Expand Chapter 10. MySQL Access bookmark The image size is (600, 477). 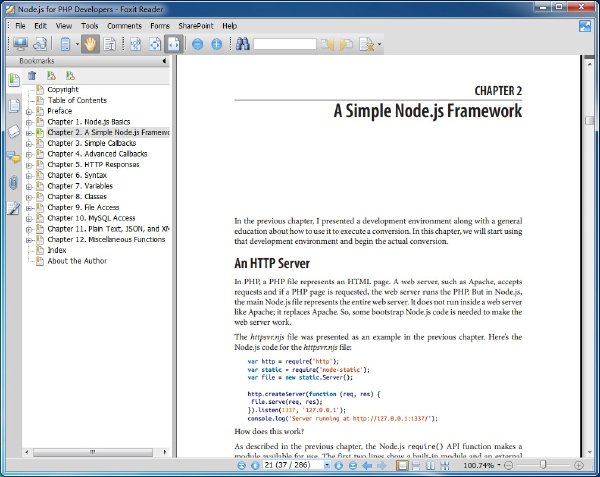(29, 219)
